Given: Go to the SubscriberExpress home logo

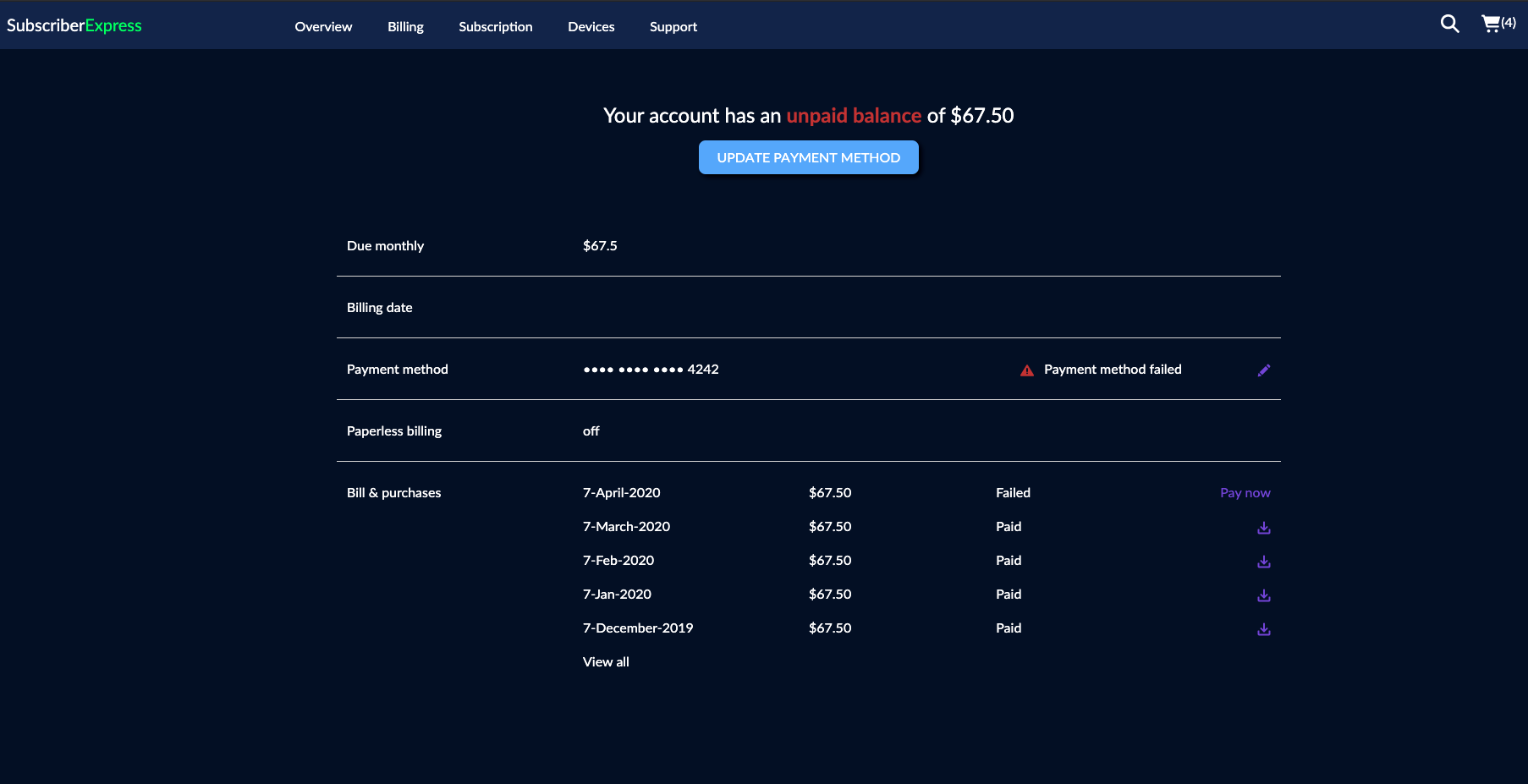Looking at the screenshot, I should (x=74, y=25).
